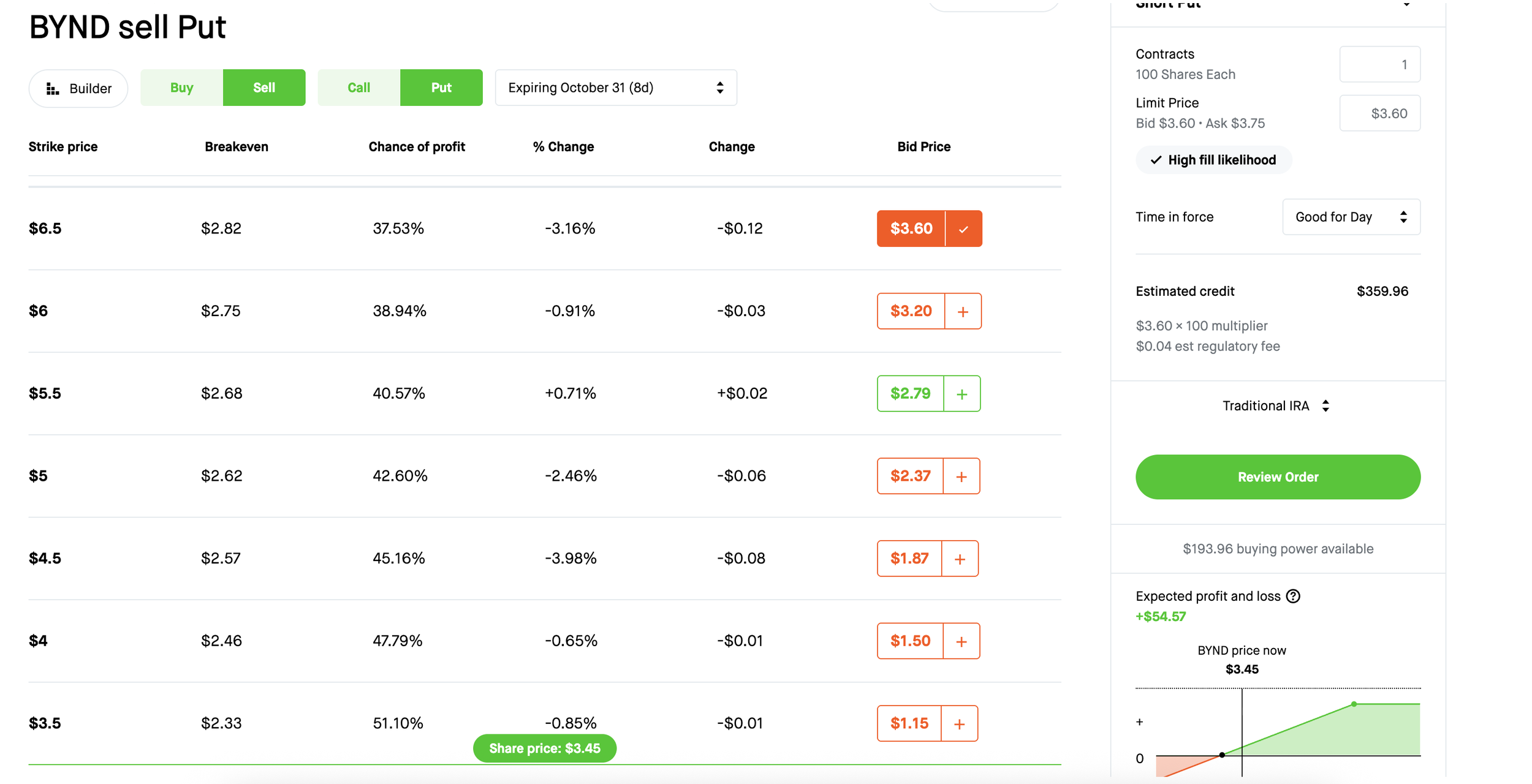Click the $1.50 bid price button
The image size is (1532, 784).
click(x=910, y=641)
